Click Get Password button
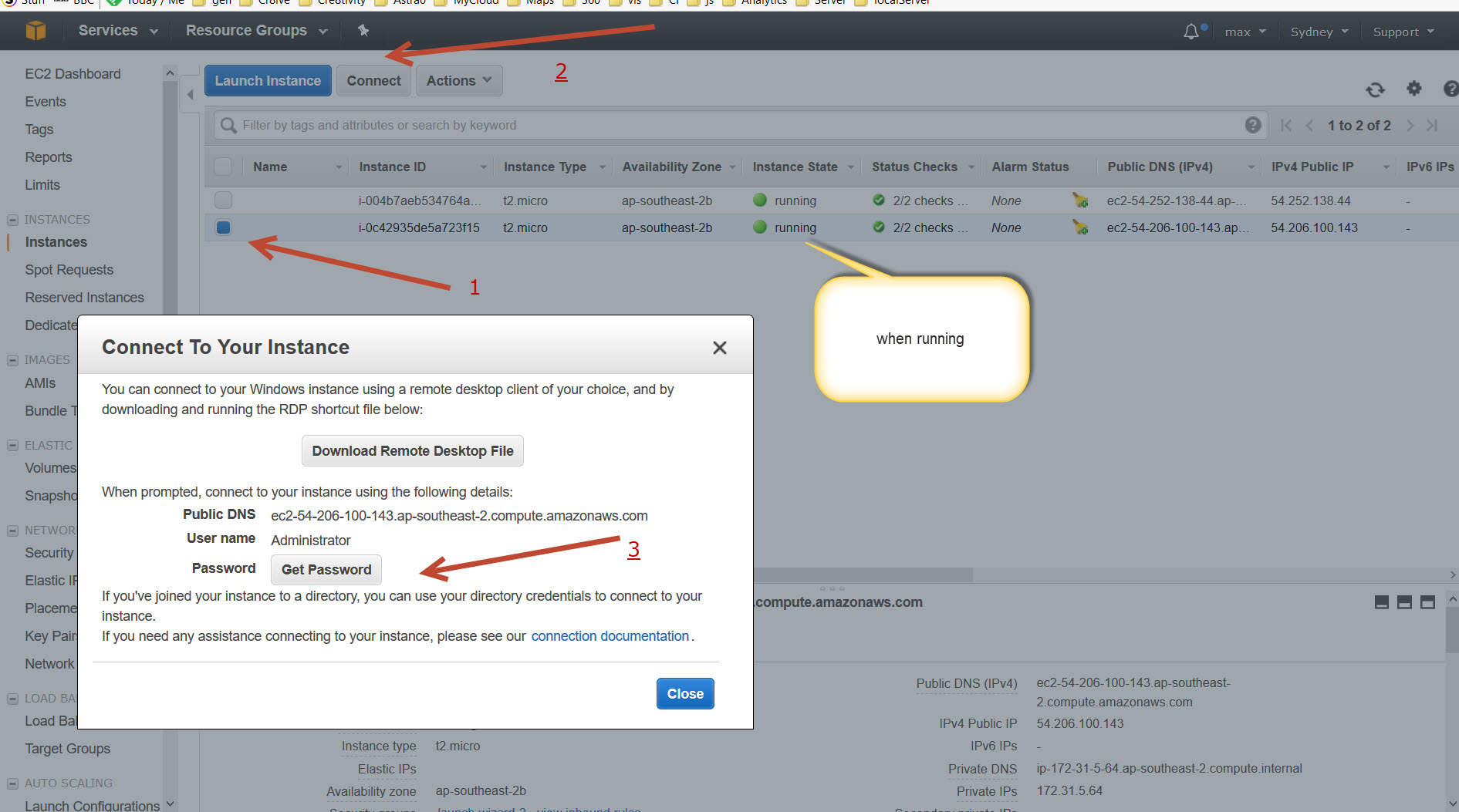 326,570
